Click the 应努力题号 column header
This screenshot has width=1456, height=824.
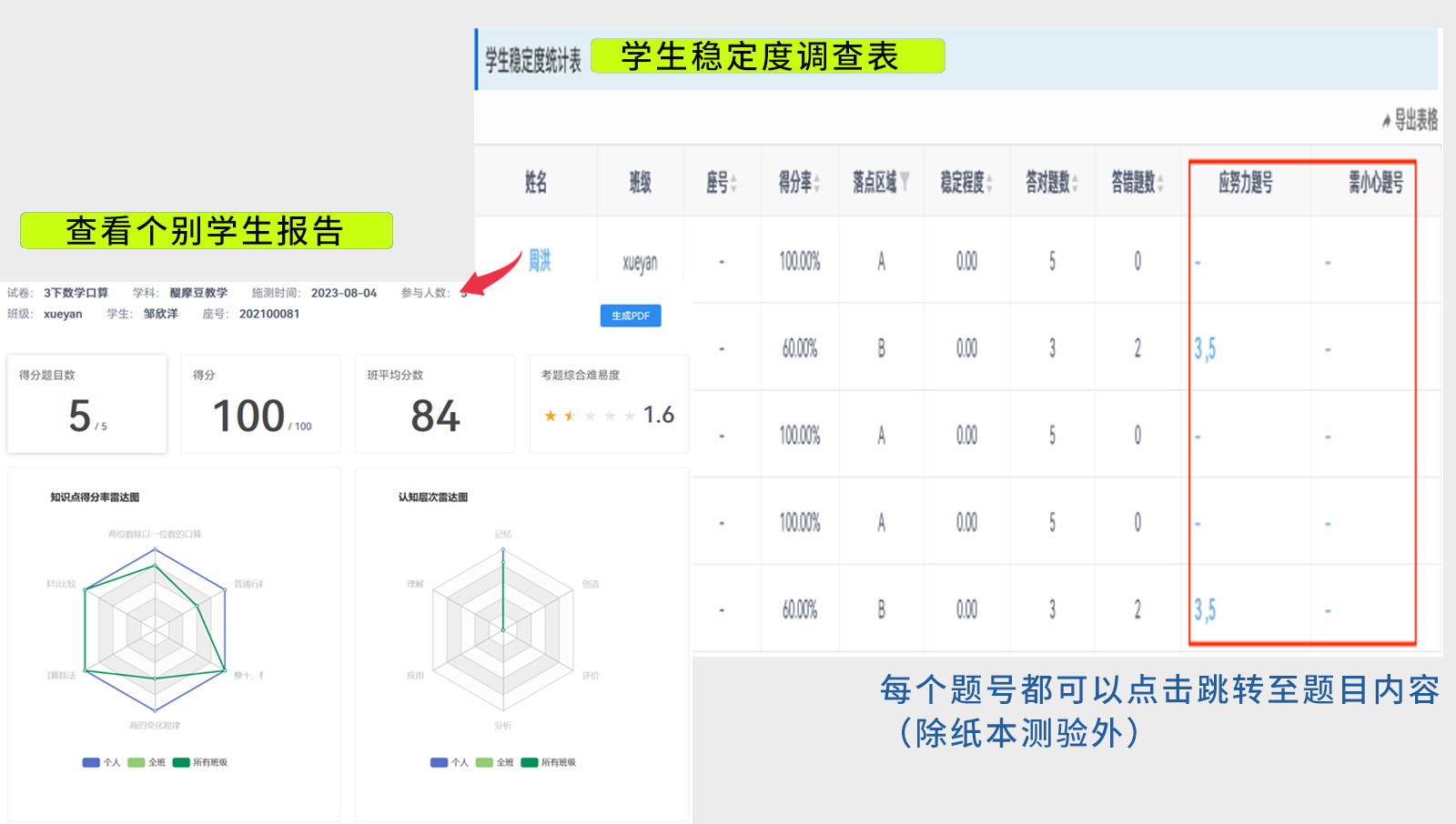(1245, 183)
